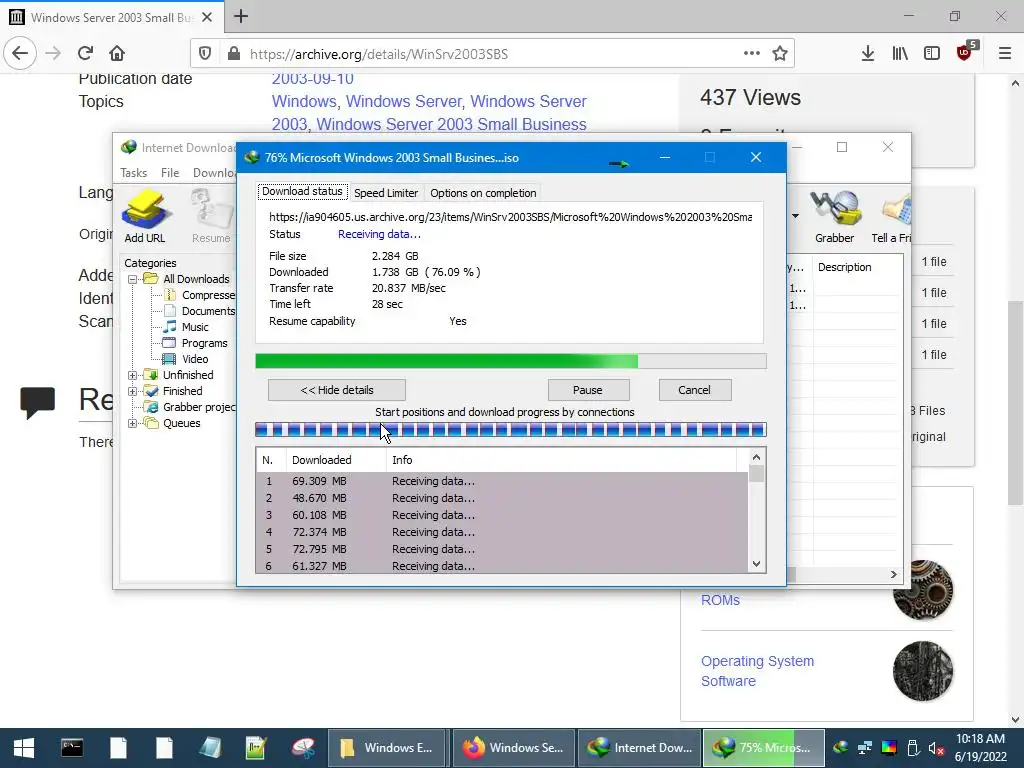Open Windows Explorer taskbar button

[387, 748]
